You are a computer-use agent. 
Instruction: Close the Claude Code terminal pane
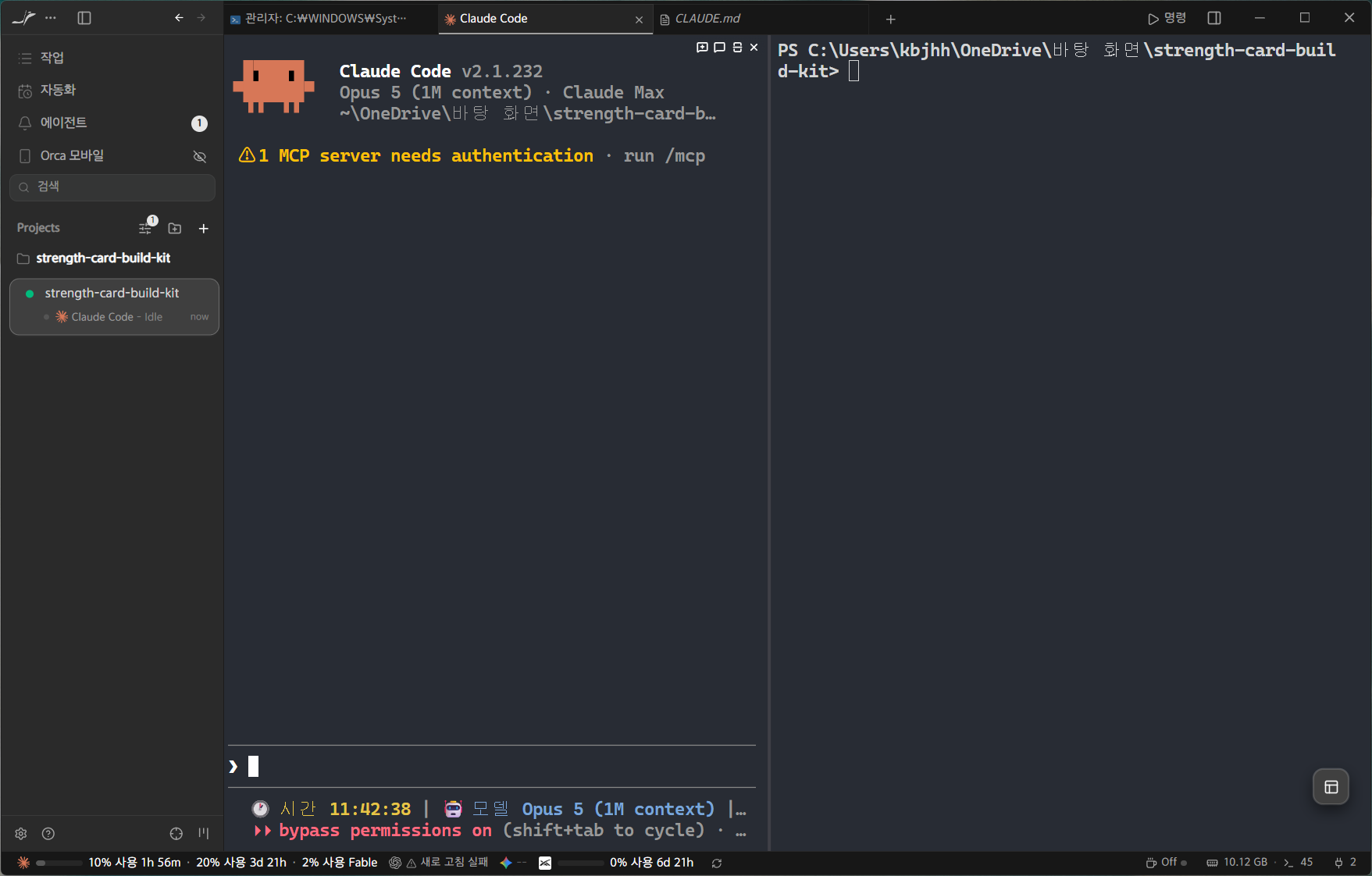tap(754, 48)
